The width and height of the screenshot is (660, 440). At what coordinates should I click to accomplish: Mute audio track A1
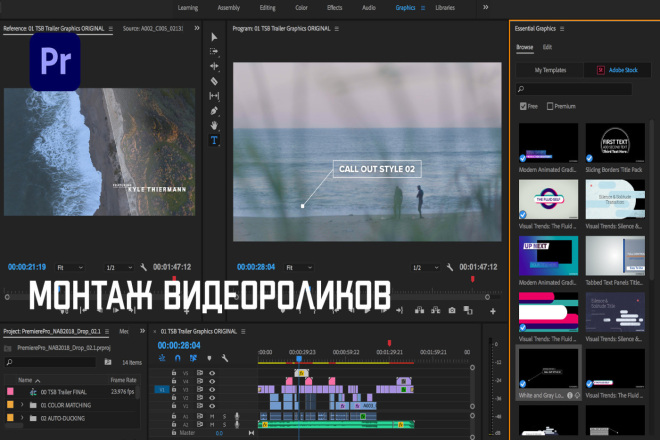[212, 416]
